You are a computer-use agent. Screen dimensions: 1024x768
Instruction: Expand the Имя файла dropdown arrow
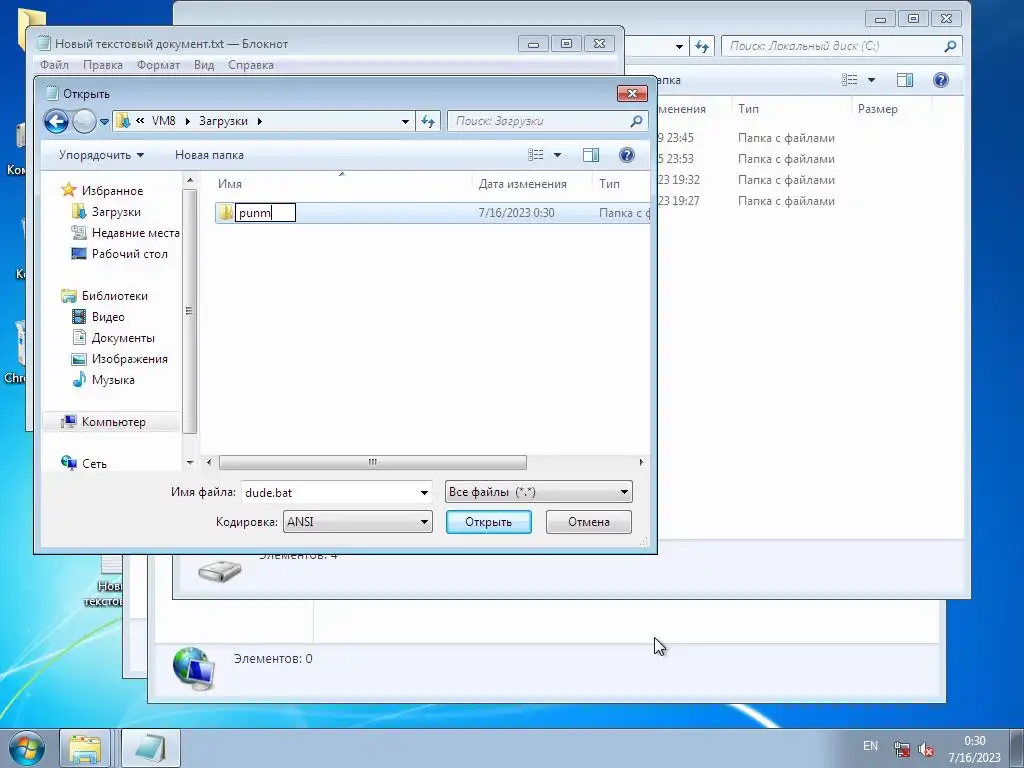coord(424,492)
